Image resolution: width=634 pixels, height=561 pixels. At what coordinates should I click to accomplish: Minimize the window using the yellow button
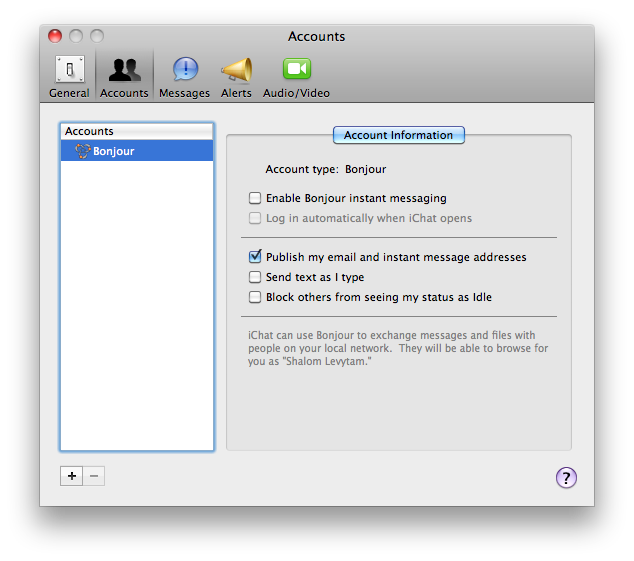(76, 36)
